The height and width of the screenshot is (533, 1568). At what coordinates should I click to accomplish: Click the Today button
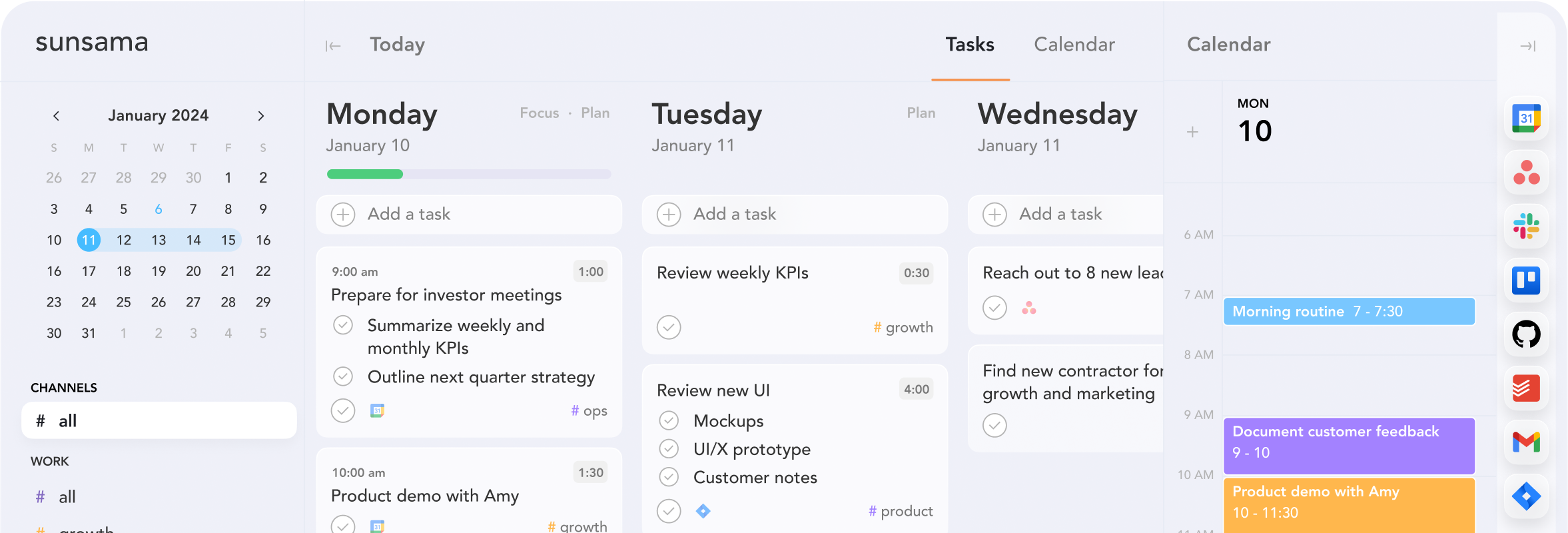point(398,45)
